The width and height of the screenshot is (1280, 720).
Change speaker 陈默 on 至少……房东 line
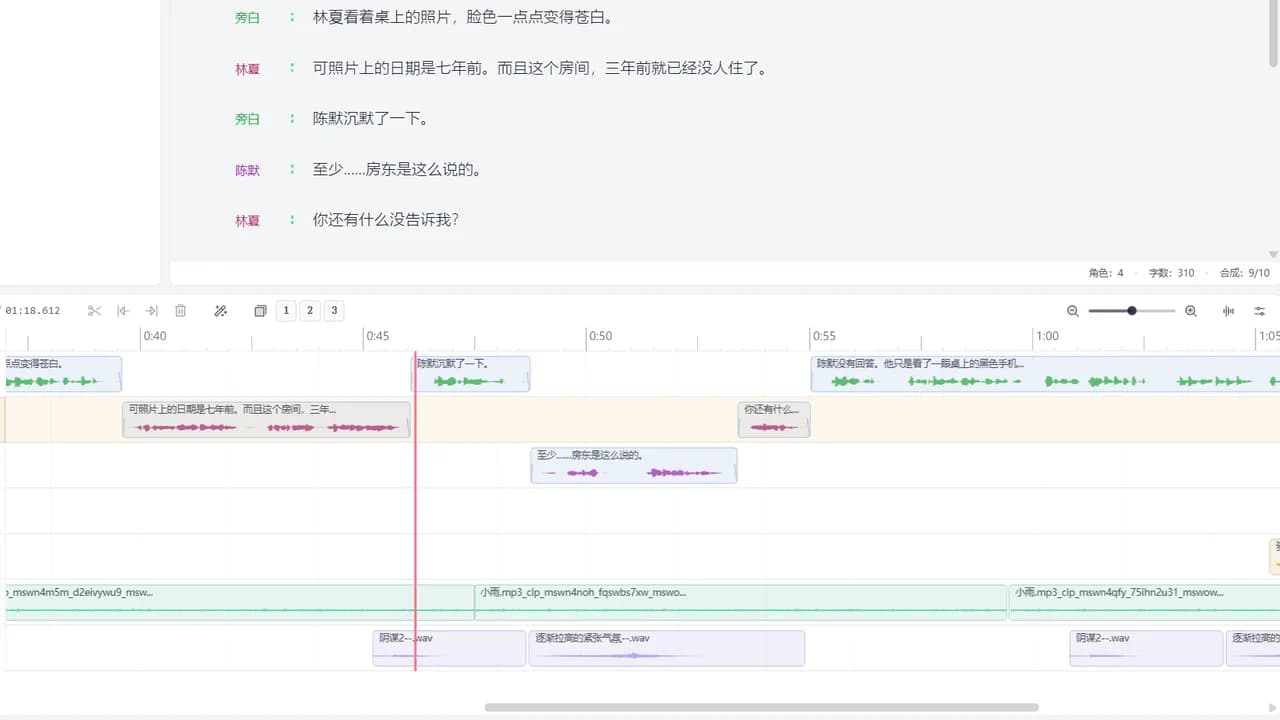point(247,170)
